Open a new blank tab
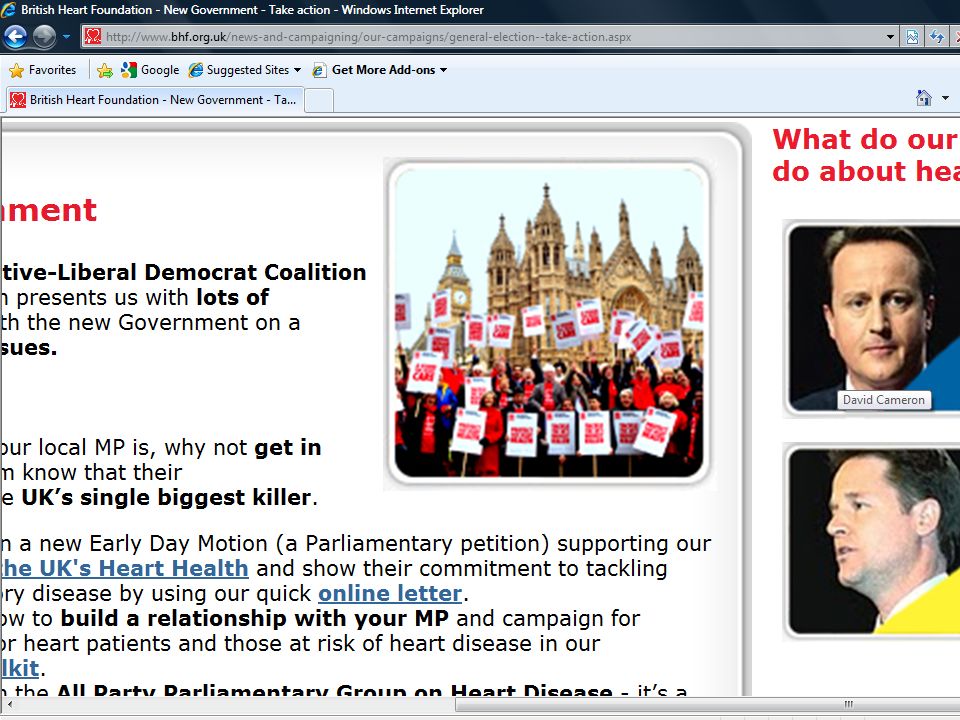This screenshot has height=720, width=960. 319,100
